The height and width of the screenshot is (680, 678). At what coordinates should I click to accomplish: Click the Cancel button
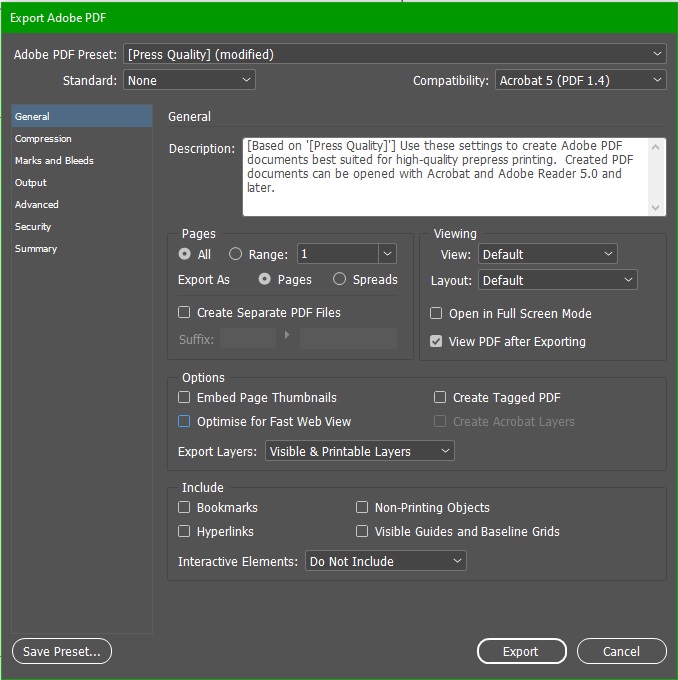pyautogui.click(x=622, y=651)
